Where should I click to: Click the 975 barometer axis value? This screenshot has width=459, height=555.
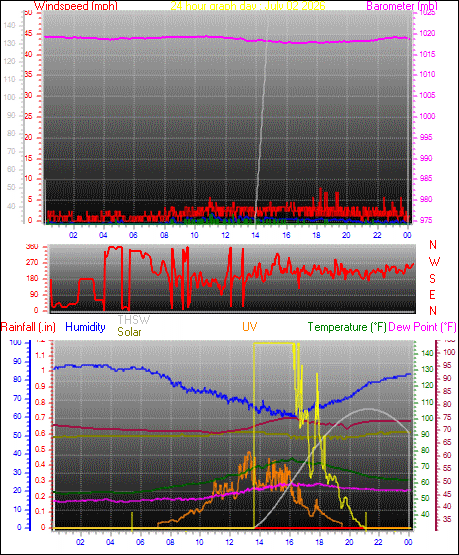426,221
